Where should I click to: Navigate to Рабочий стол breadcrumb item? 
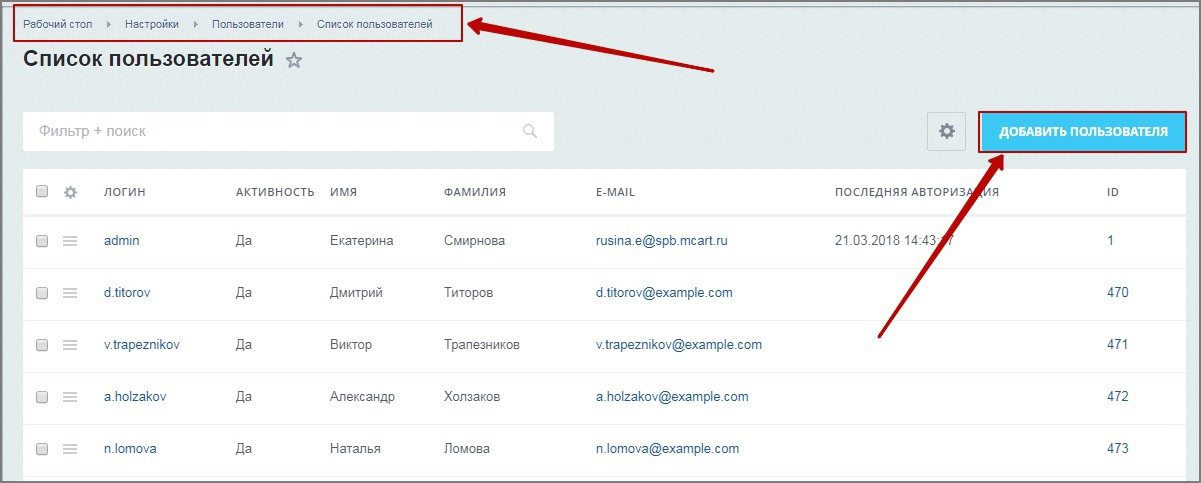[58, 24]
